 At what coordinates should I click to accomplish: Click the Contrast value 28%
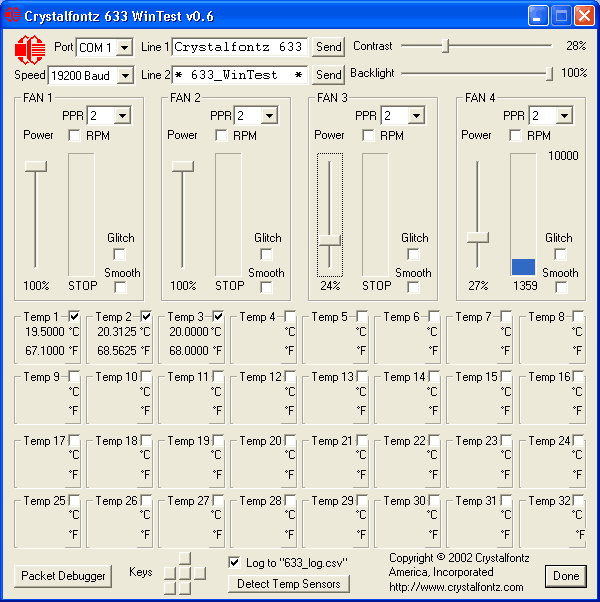coord(576,46)
